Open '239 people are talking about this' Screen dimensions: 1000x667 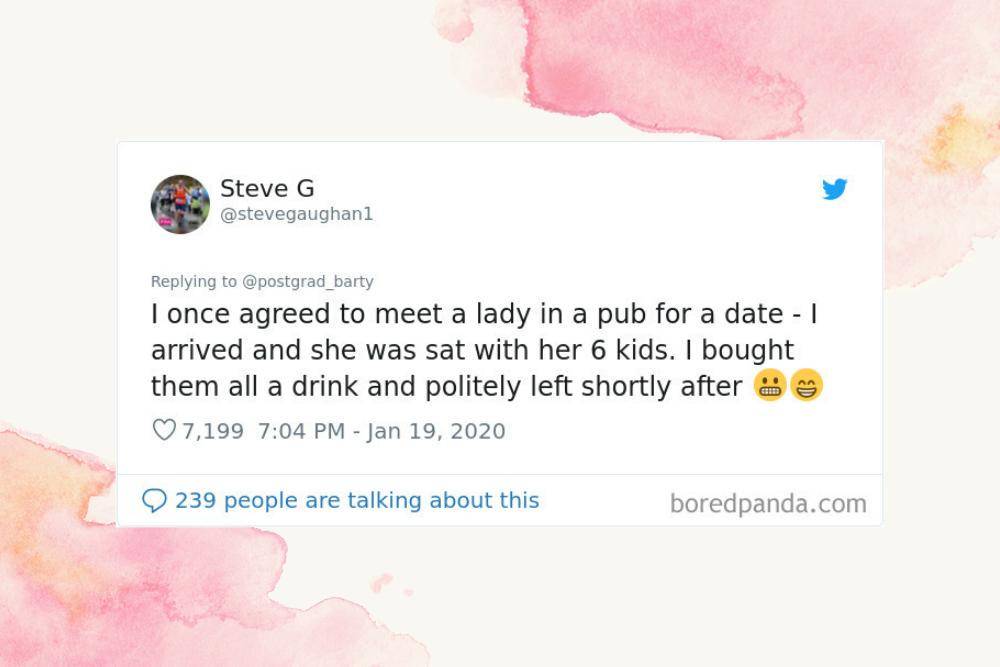(357, 501)
